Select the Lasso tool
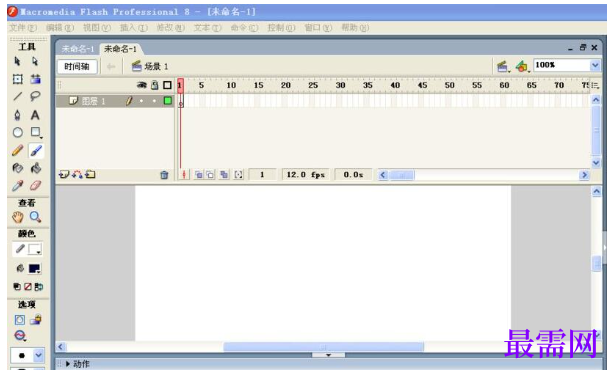Viewport: 616px width, 375px height. tap(35, 96)
